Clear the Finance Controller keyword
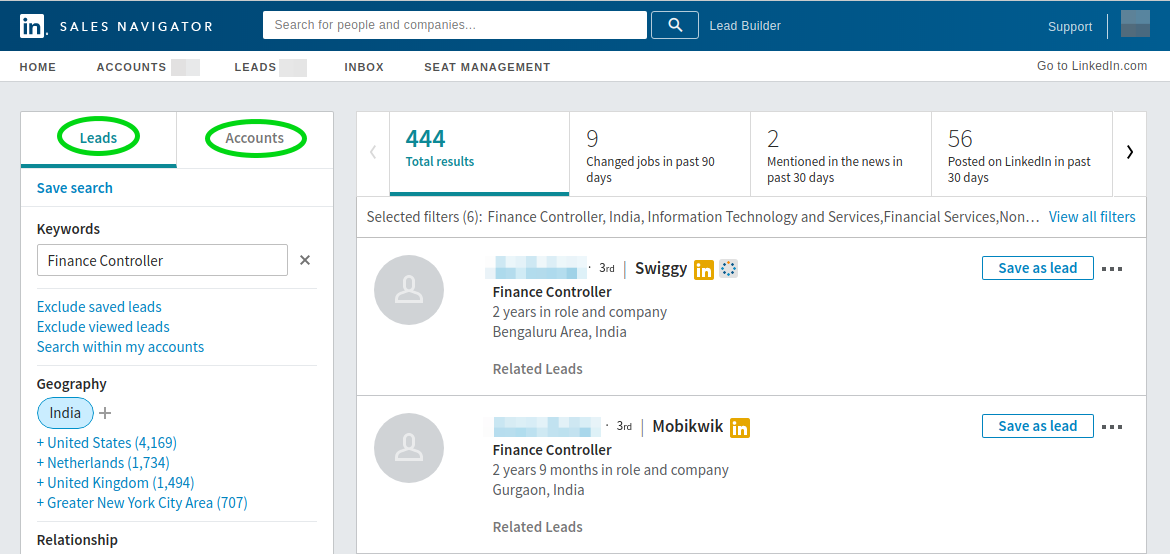Image resolution: width=1170 pixels, height=554 pixels. 305,260
